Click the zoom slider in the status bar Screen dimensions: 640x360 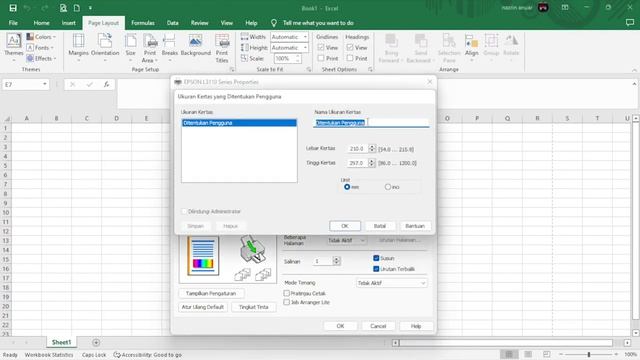click(589, 354)
